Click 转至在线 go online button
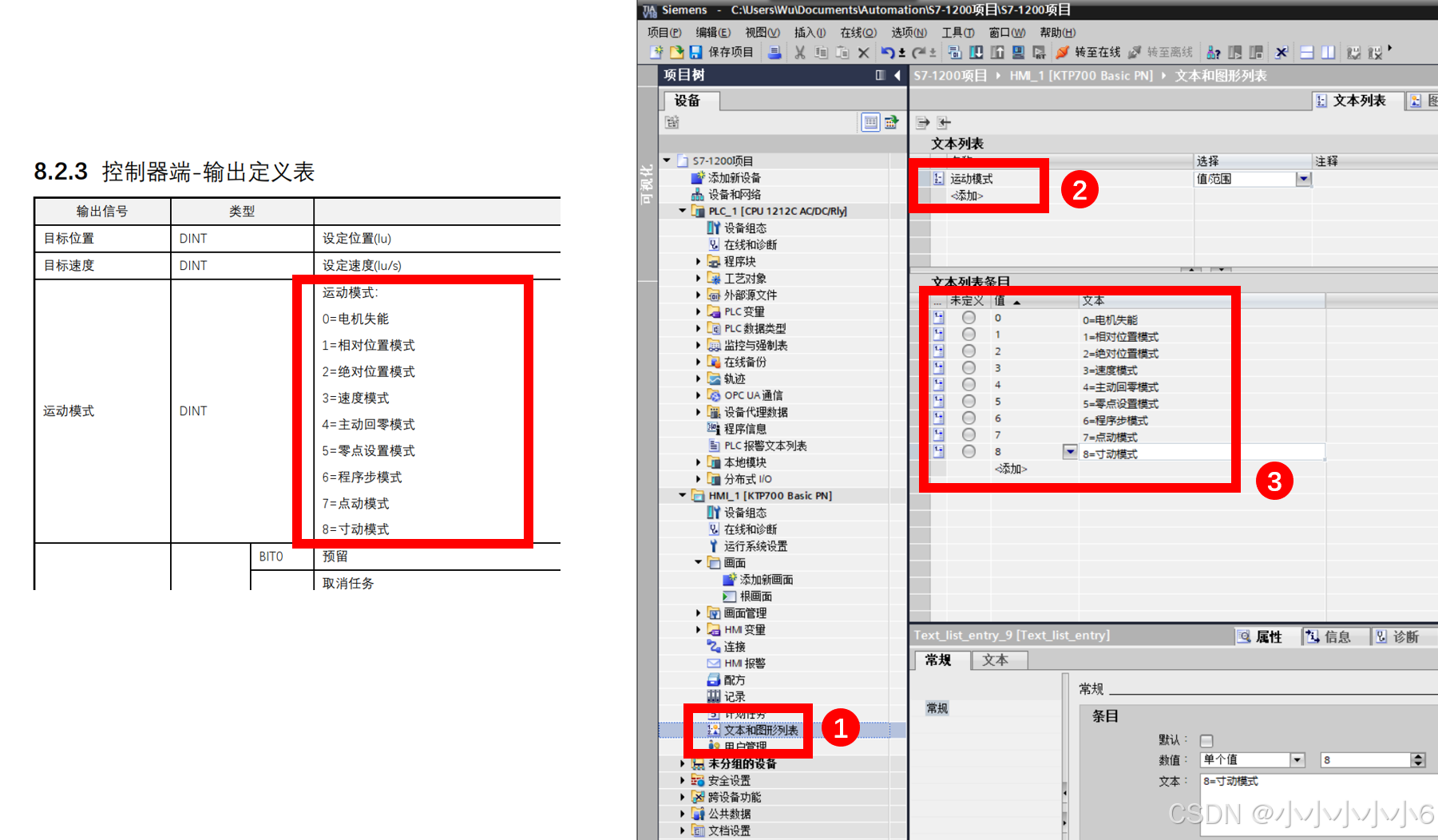This screenshot has height=840, width=1438. (1088, 53)
